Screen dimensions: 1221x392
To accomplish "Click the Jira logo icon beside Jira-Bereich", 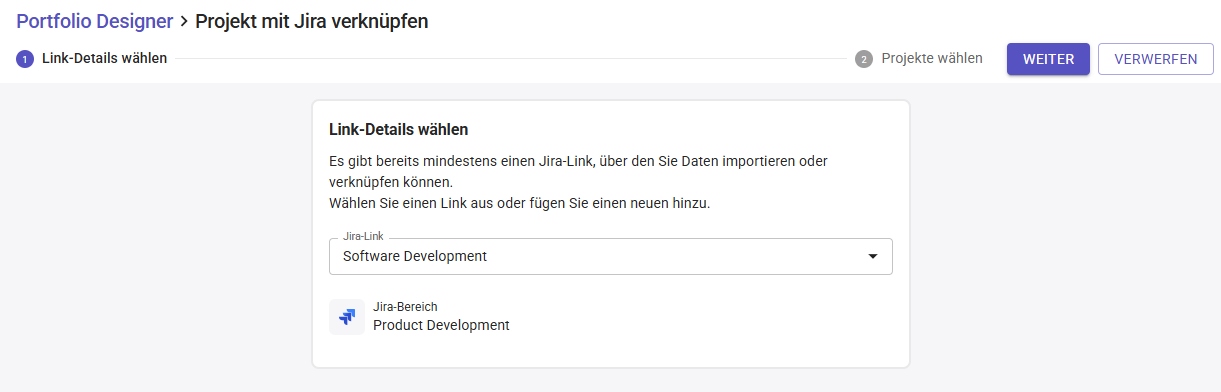I will pyautogui.click(x=347, y=317).
